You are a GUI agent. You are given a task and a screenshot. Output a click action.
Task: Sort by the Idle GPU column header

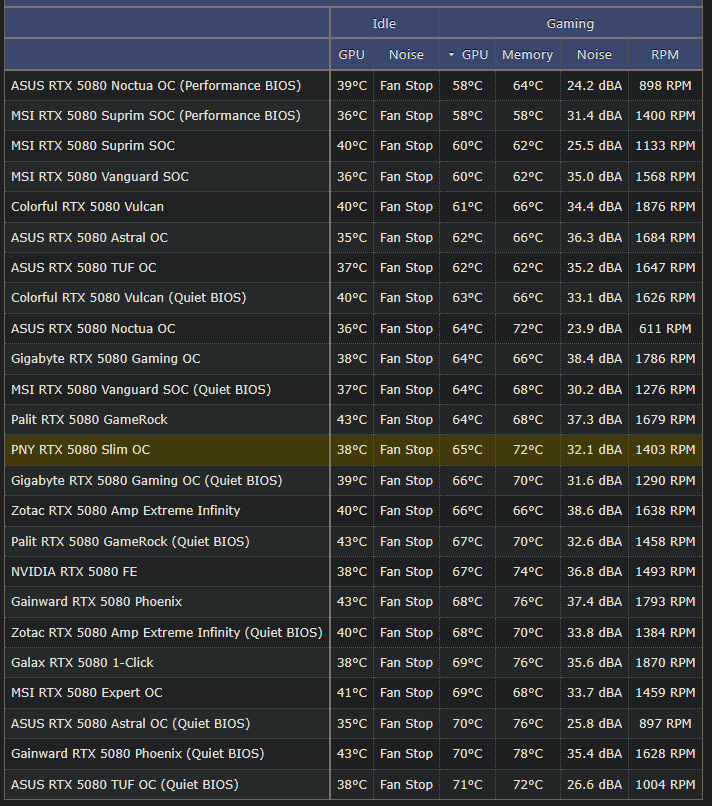coord(352,54)
